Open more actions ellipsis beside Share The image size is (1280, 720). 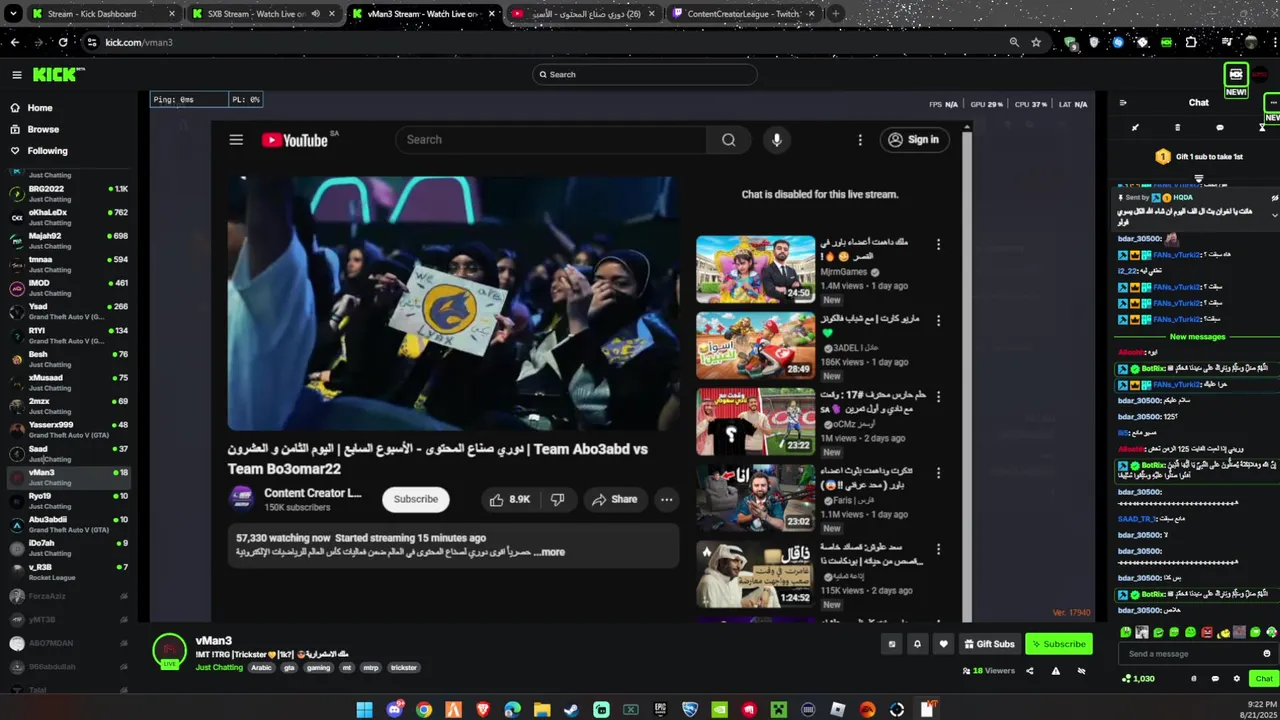666,499
